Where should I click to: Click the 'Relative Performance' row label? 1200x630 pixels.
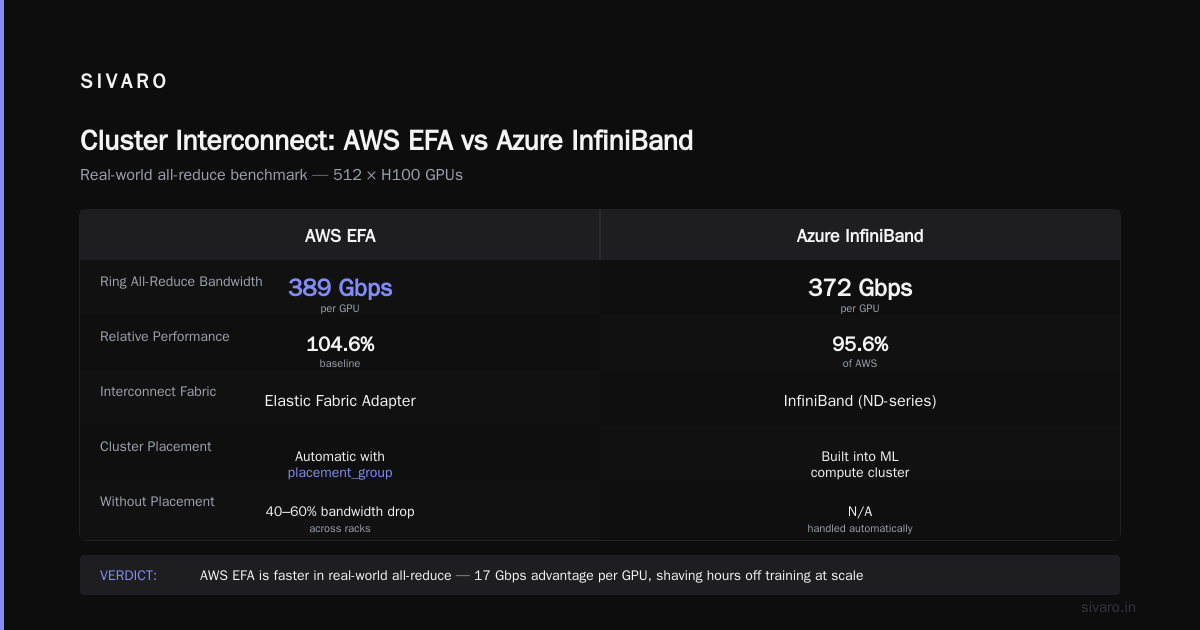tap(165, 337)
